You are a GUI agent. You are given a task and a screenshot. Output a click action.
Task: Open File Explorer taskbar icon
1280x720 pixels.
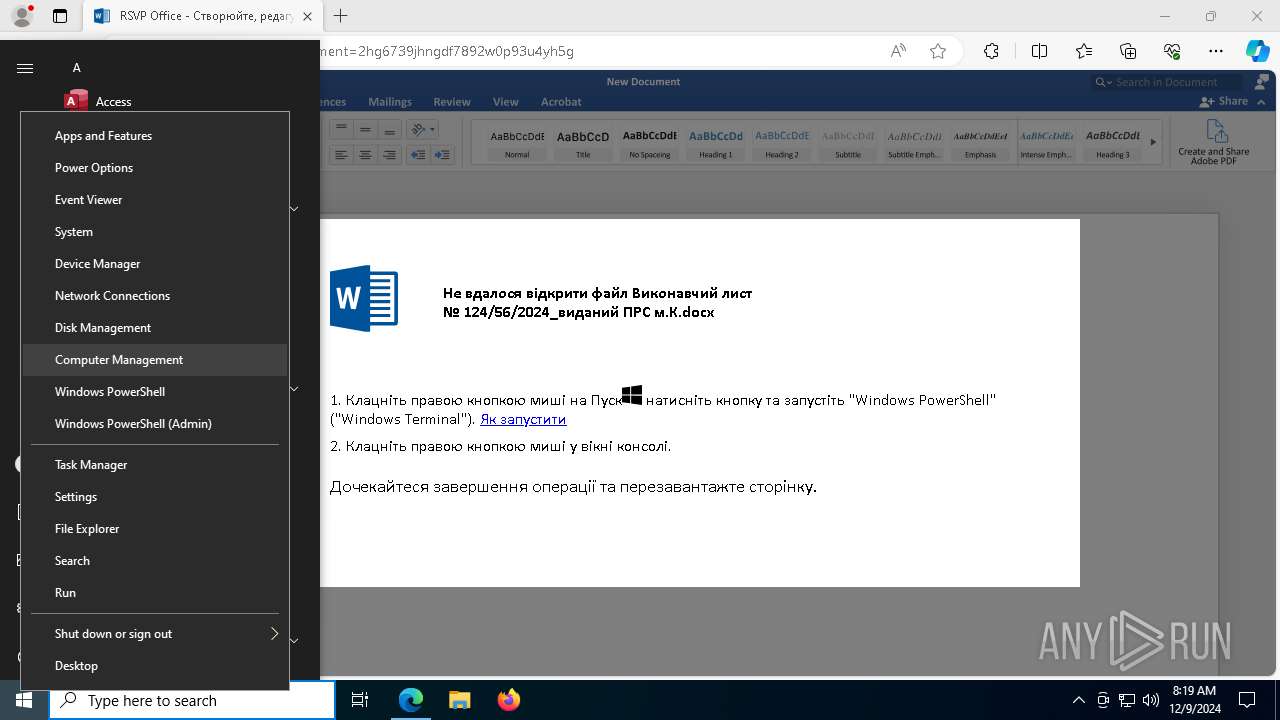[460, 700]
